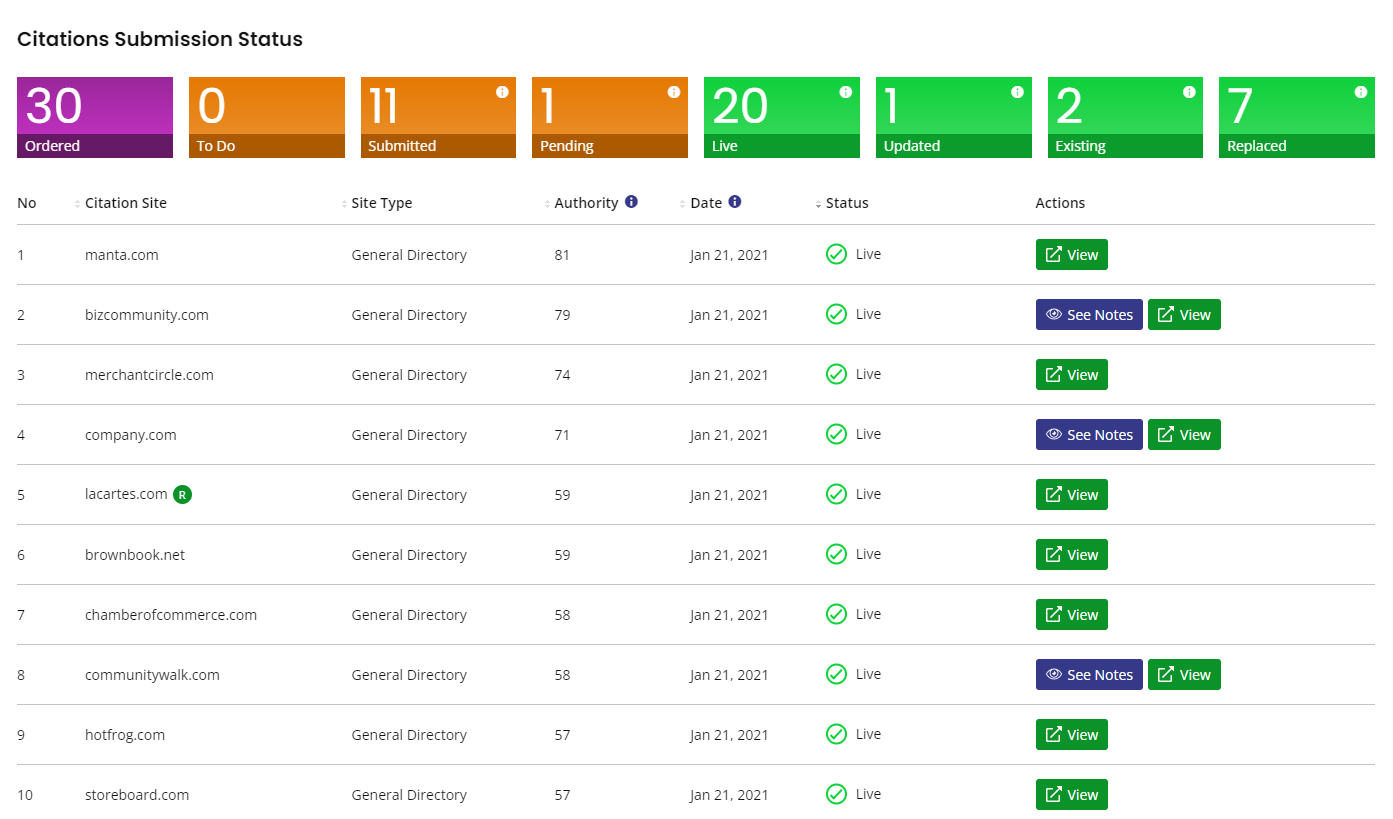Click the Live check icon for brownbook.net

(836, 554)
